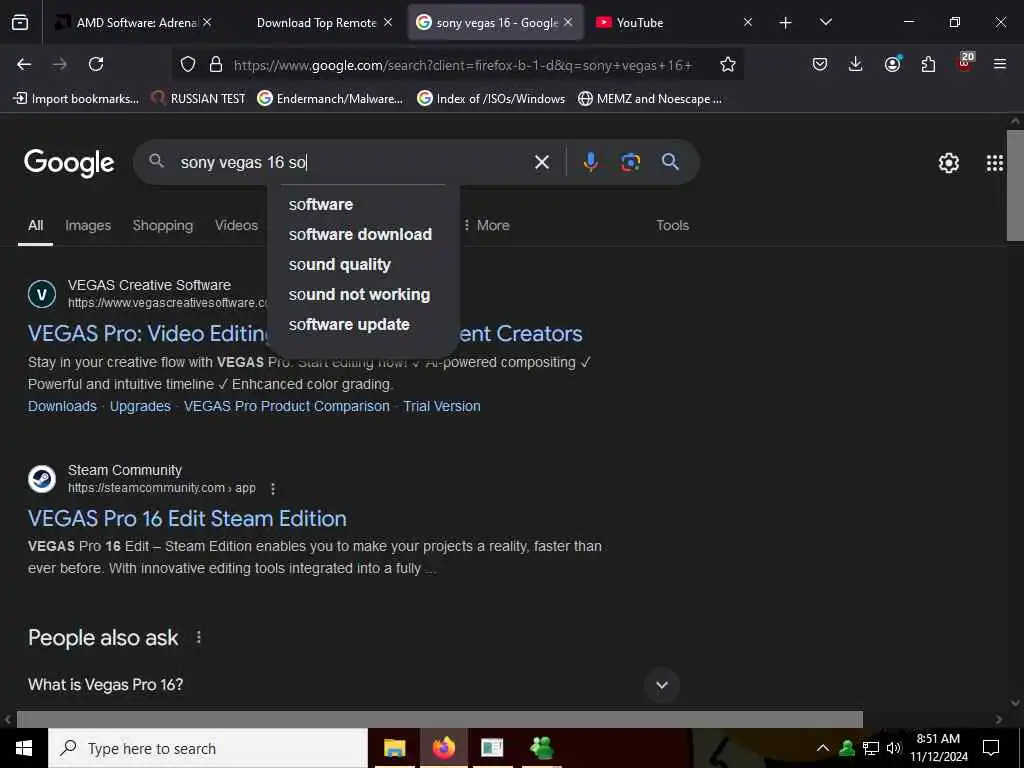Image resolution: width=1024 pixels, height=768 pixels.
Task: Click the Windows taskbar search box
Action: click(x=208, y=748)
